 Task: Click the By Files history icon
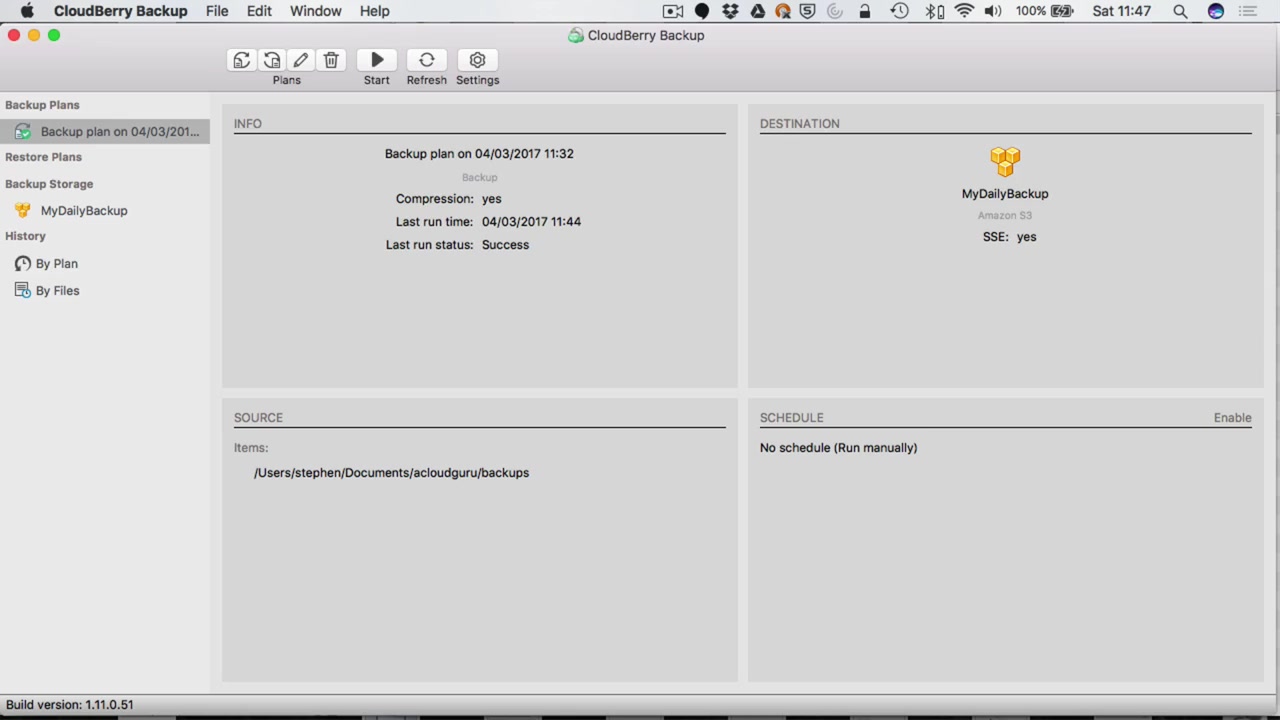coord(23,291)
